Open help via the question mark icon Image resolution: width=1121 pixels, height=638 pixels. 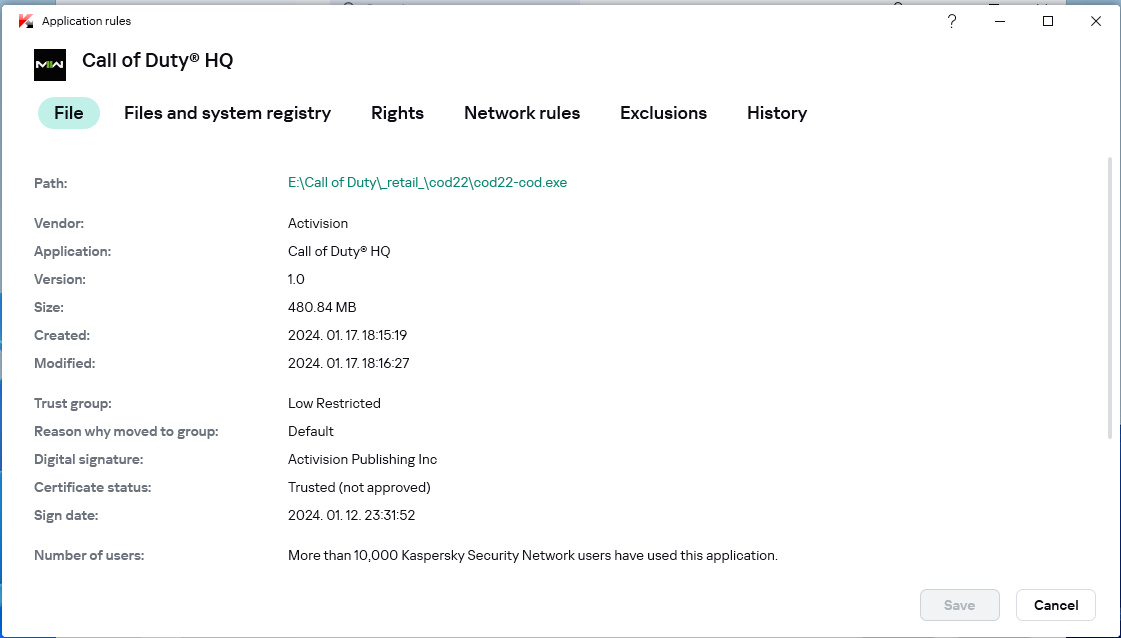[952, 21]
